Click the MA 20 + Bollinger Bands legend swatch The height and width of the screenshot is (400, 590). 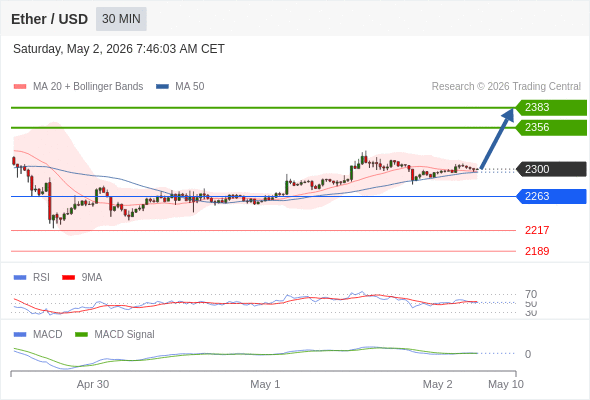[x=20, y=87]
